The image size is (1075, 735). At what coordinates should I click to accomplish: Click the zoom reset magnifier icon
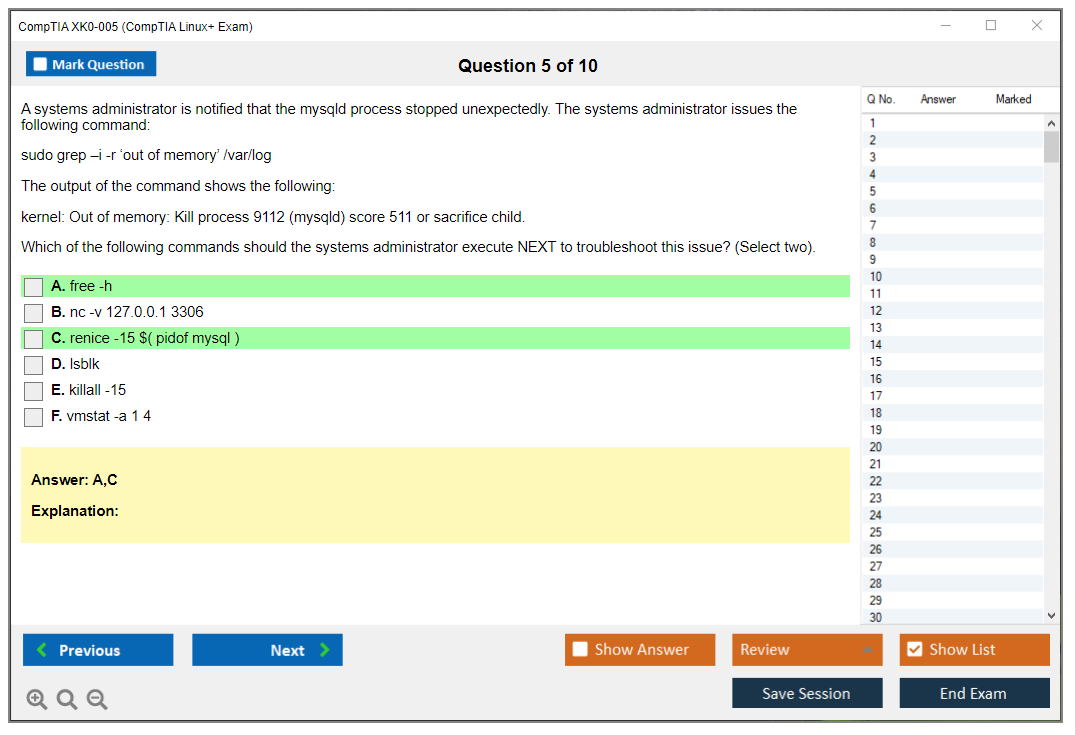[x=67, y=700]
